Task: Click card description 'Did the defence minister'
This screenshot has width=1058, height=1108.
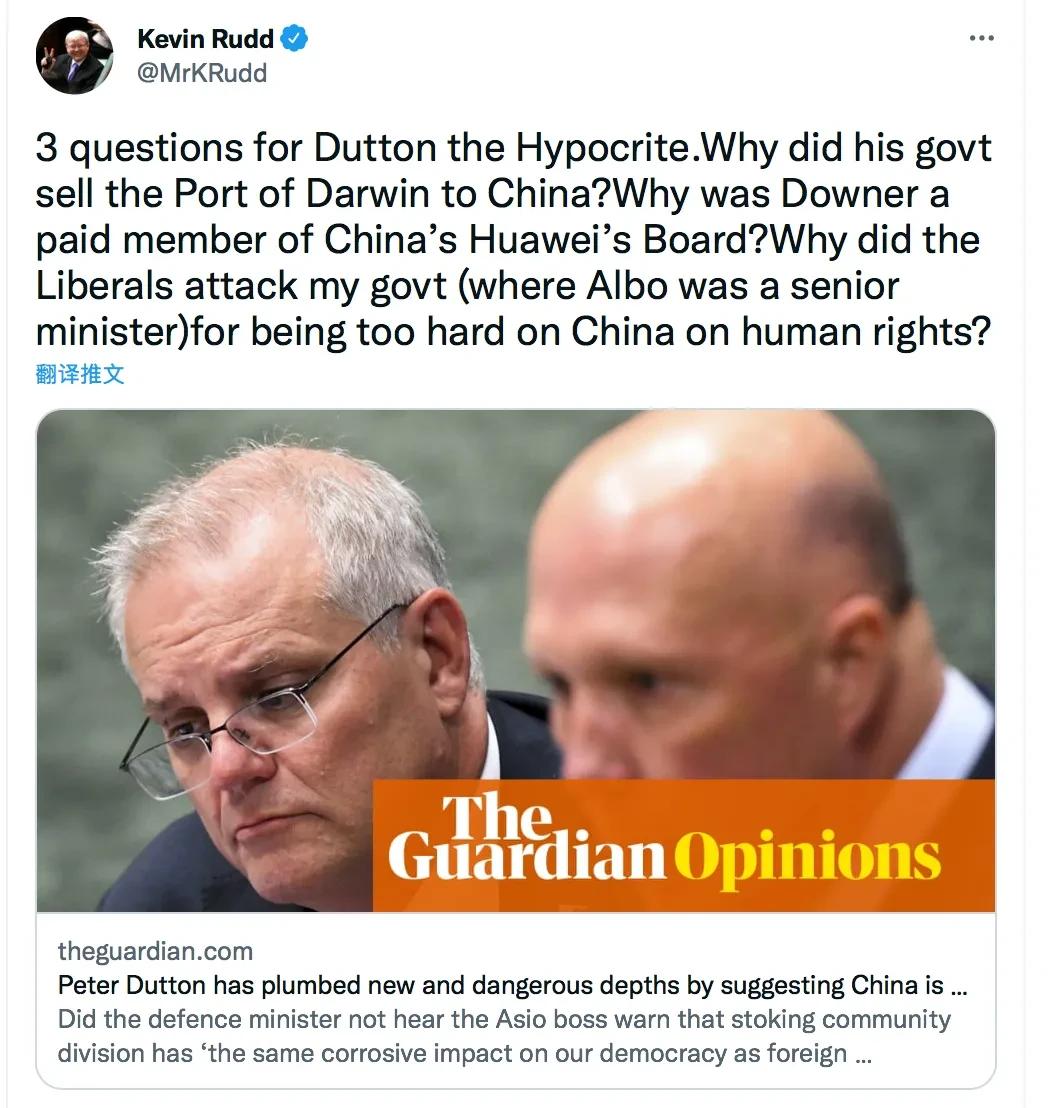Action: coord(504,1036)
